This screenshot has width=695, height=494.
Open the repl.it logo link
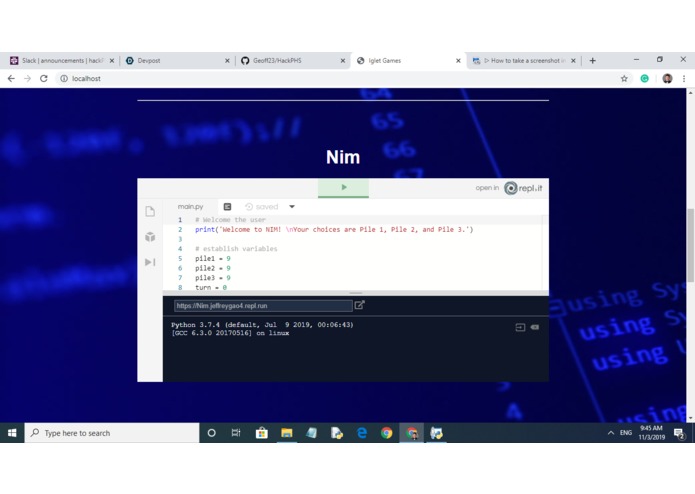[523, 188]
